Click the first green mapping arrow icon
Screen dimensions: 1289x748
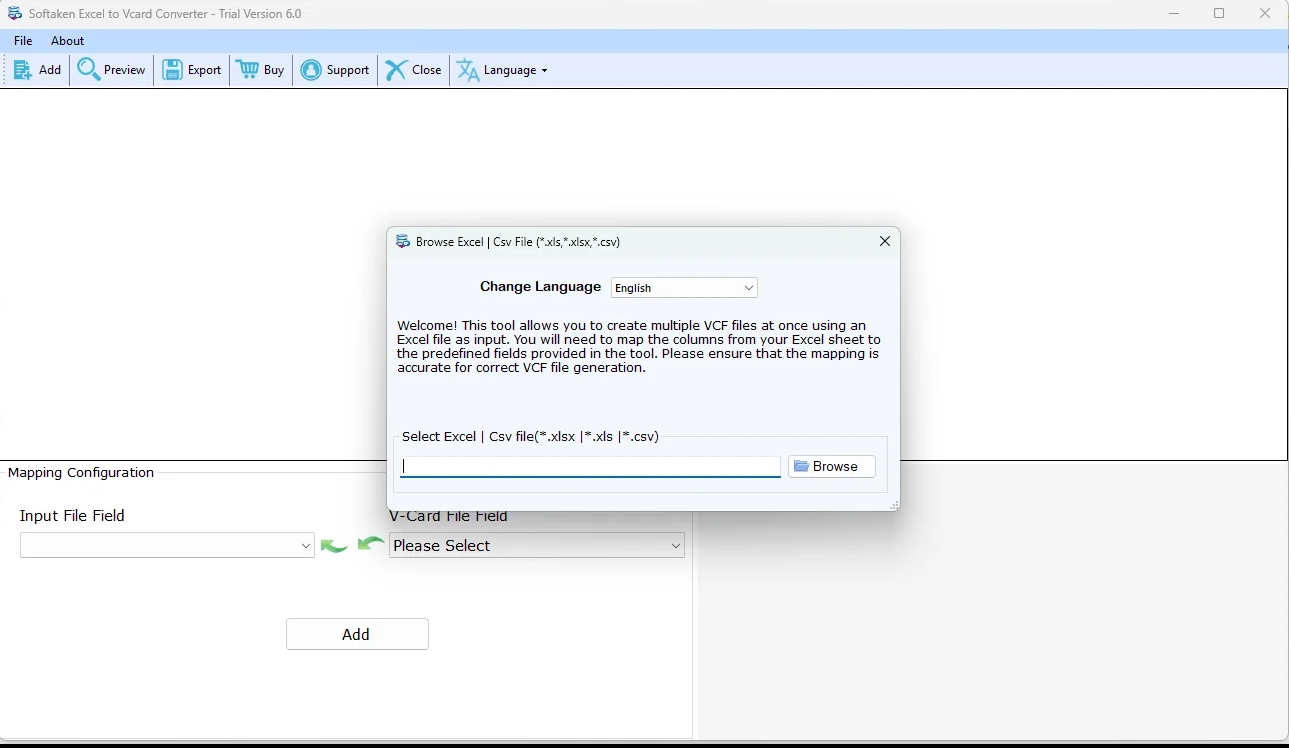click(x=334, y=546)
